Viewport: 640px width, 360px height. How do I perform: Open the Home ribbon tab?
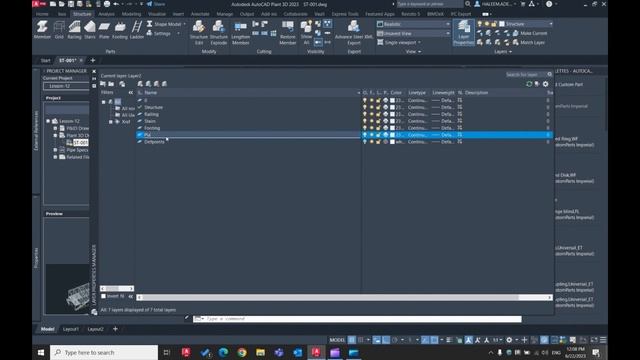point(42,14)
